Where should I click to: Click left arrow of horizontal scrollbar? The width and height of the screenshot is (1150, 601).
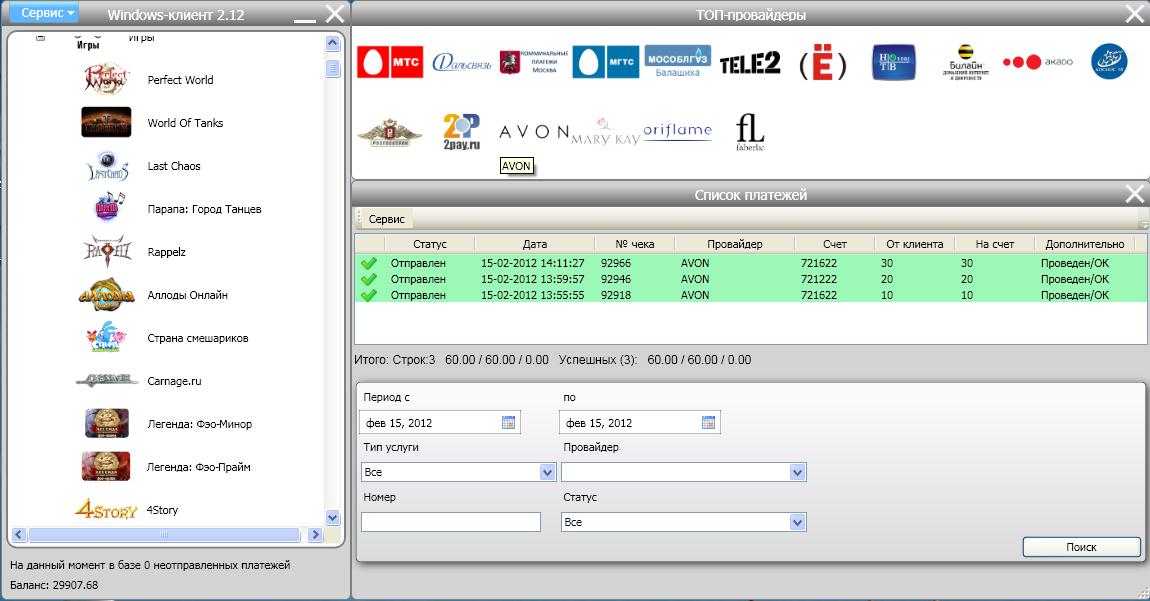(19, 535)
